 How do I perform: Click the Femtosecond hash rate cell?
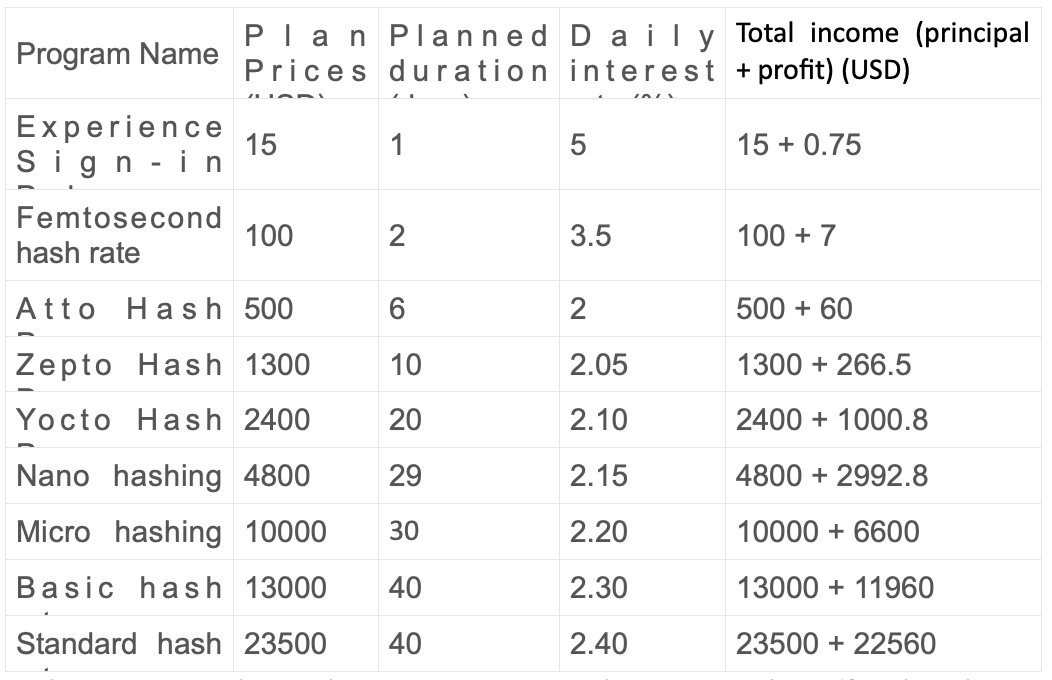click(x=119, y=235)
